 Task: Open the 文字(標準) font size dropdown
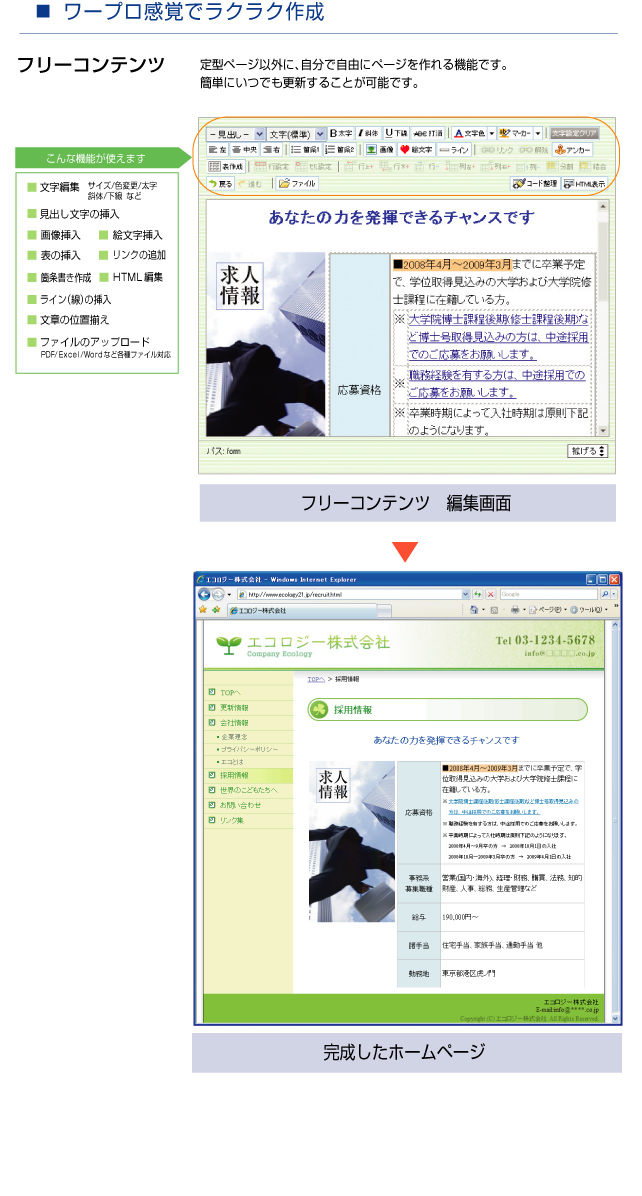[x=296, y=132]
